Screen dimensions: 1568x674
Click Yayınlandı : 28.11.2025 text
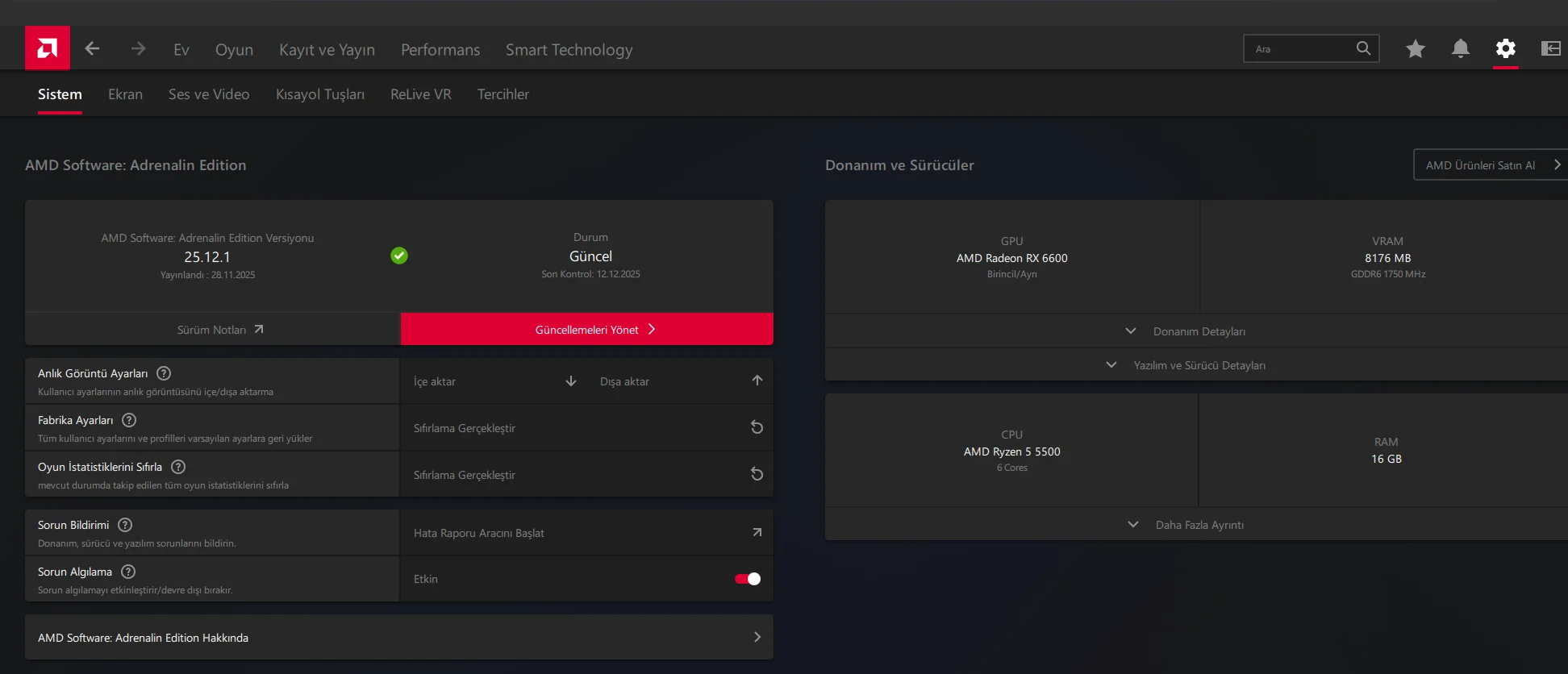(207, 275)
